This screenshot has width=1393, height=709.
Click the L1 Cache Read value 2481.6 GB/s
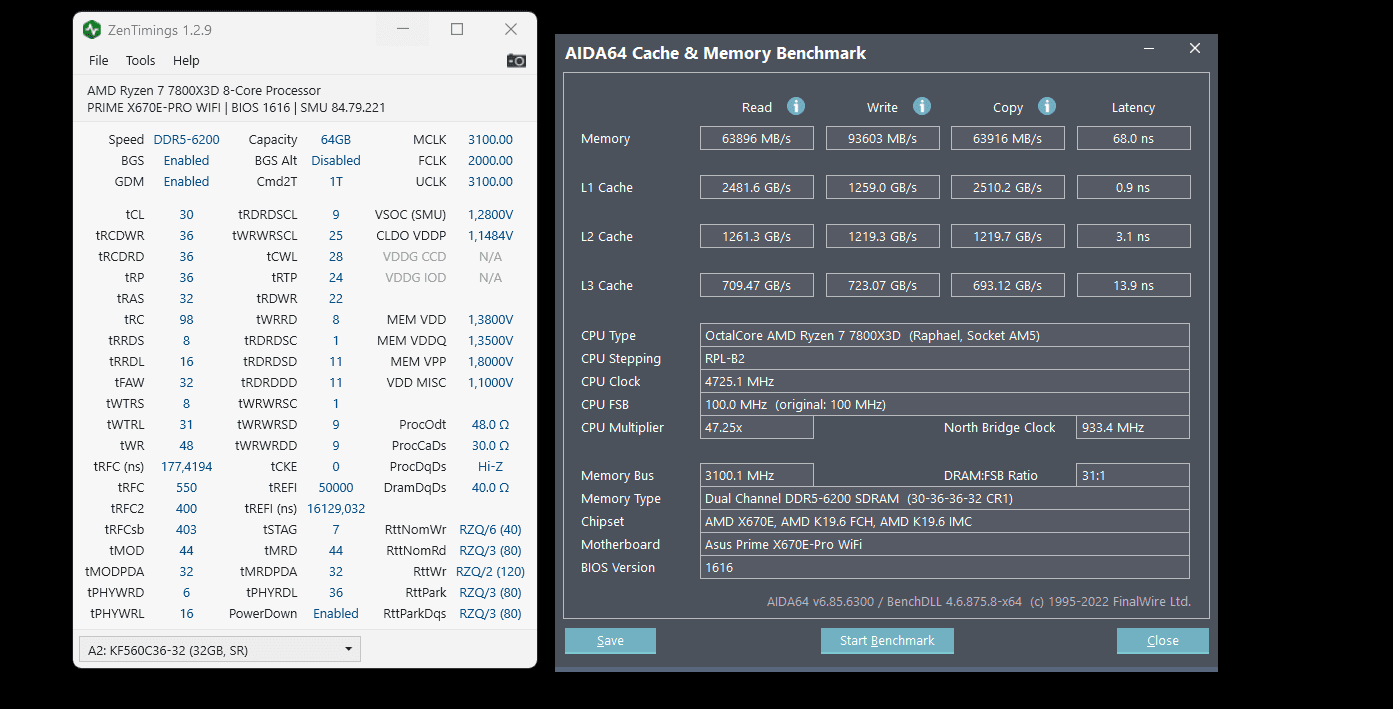pyautogui.click(x=757, y=187)
